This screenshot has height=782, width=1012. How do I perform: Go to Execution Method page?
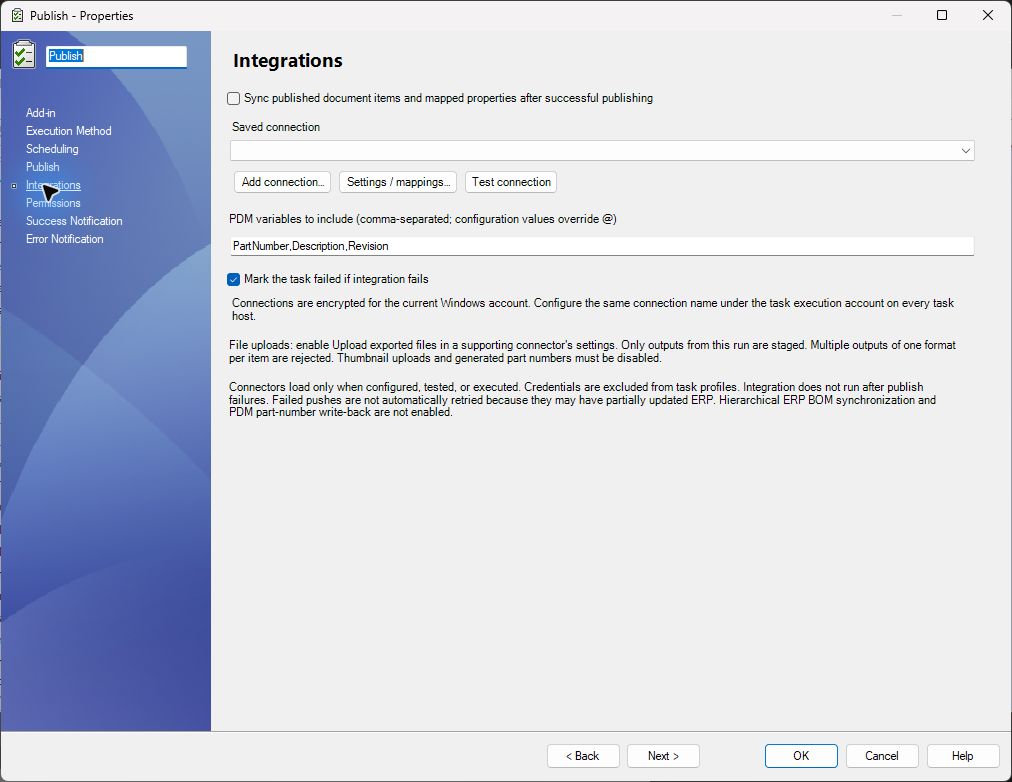(x=68, y=131)
